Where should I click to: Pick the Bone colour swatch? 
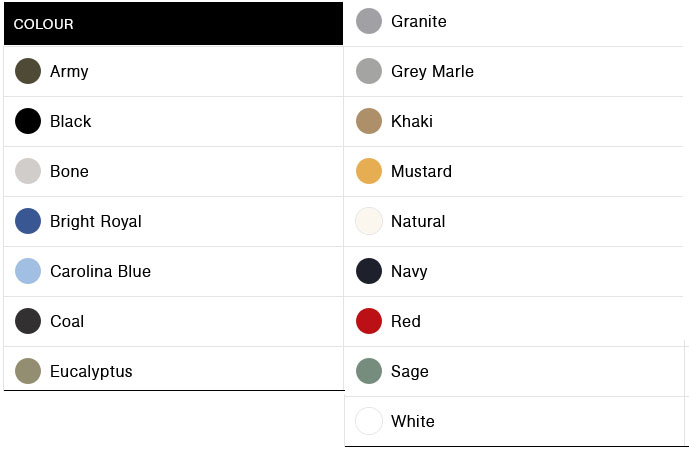(28, 171)
